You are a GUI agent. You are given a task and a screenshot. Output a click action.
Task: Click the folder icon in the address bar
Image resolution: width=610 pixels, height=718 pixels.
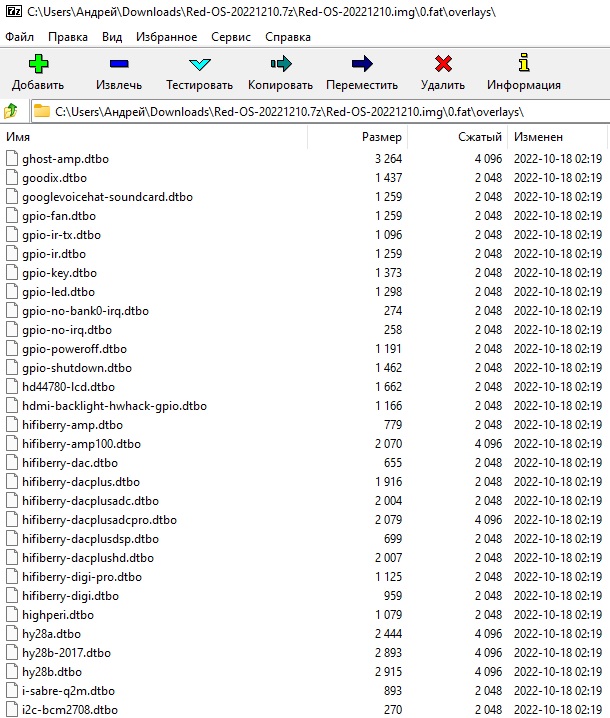[x=42, y=111]
